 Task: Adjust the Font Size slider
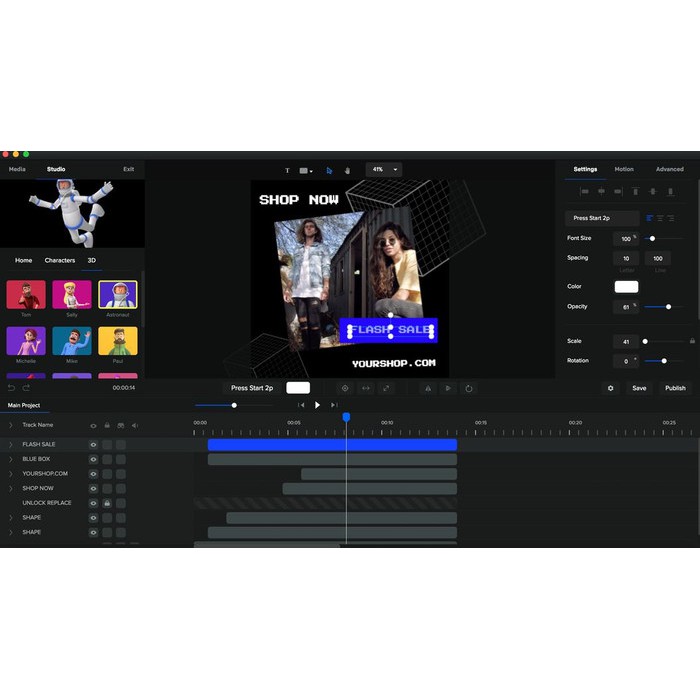652,239
